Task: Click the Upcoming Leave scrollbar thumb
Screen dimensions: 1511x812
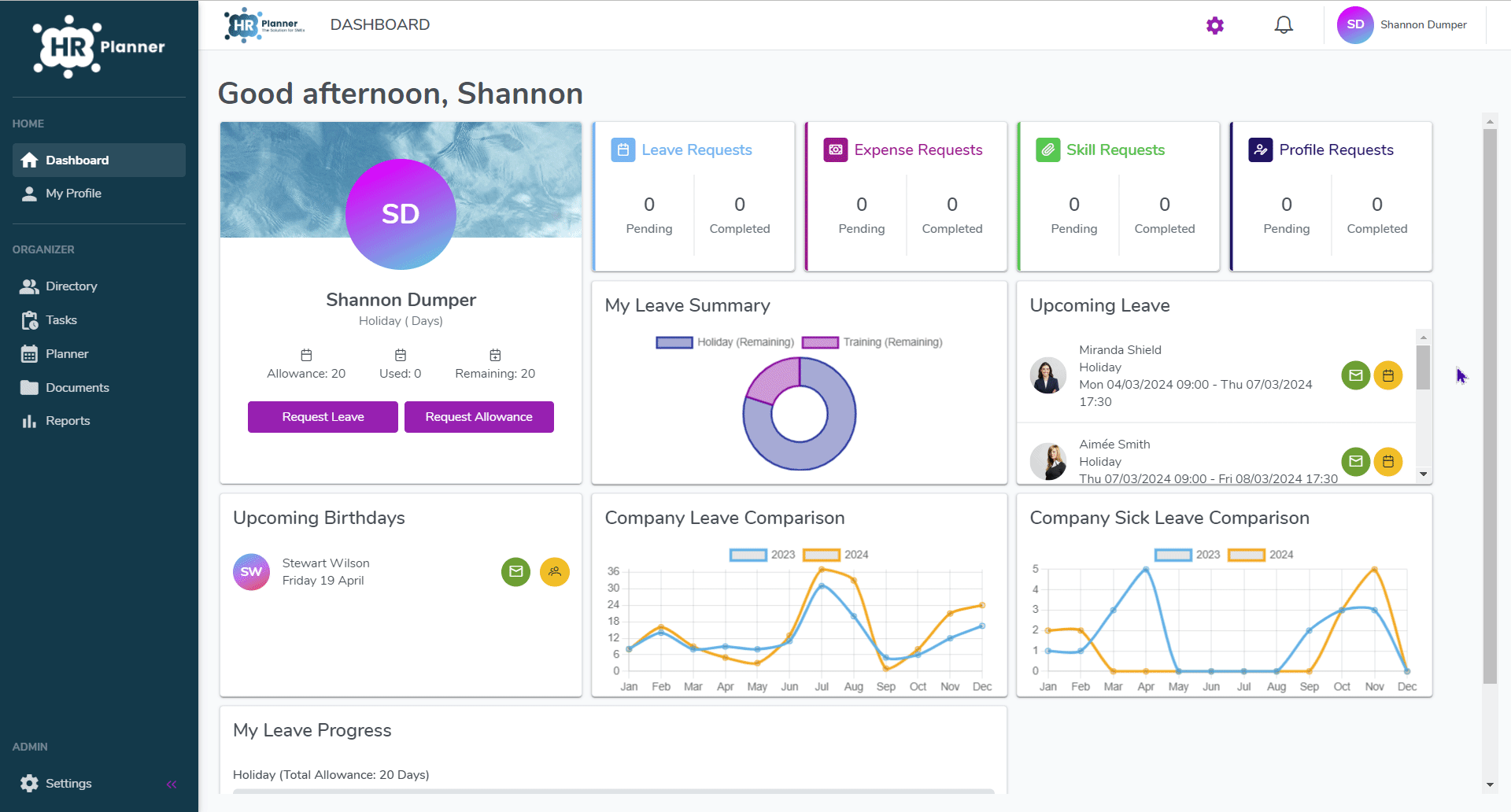Action: click(x=1423, y=367)
